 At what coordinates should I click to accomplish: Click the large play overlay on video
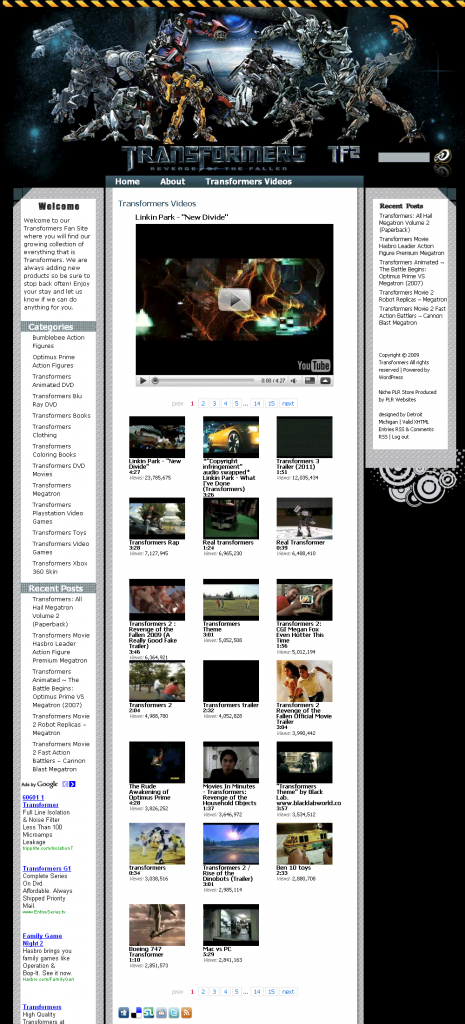[234, 299]
